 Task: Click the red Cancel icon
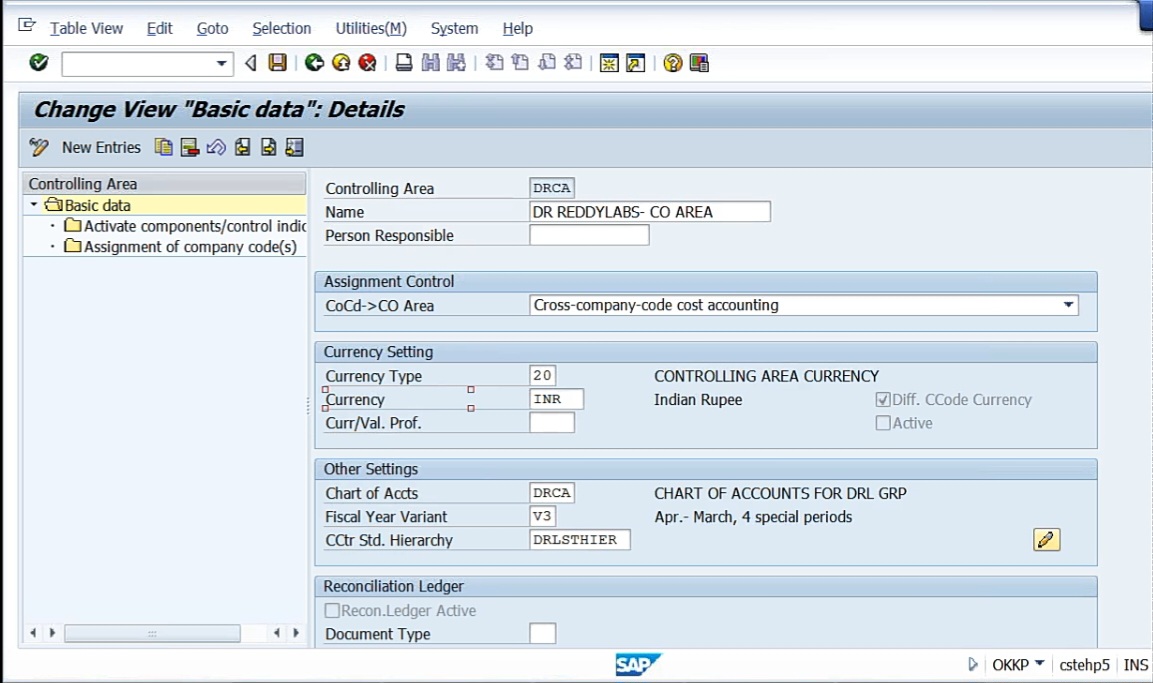(x=367, y=63)
